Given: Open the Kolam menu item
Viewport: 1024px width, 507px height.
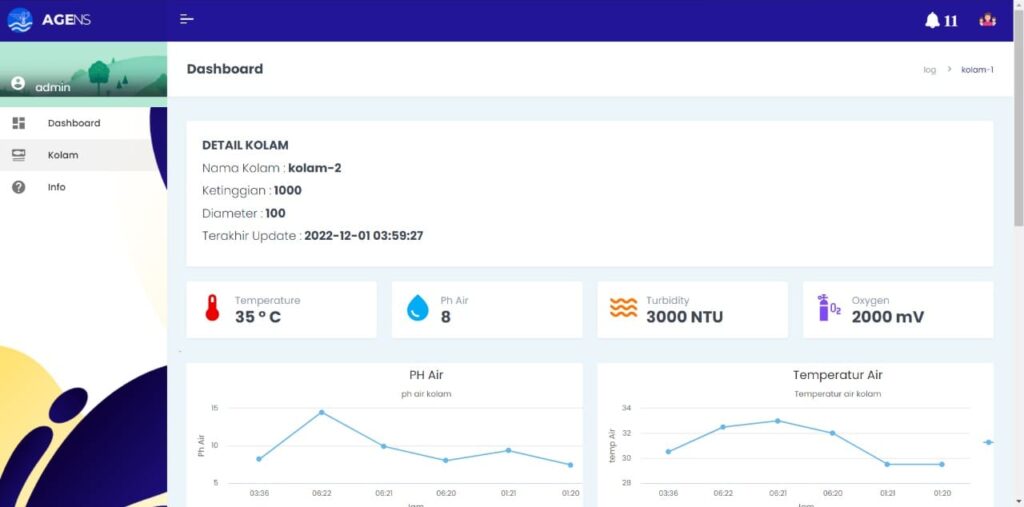Looking at the screenshot, I should [63, 155].
